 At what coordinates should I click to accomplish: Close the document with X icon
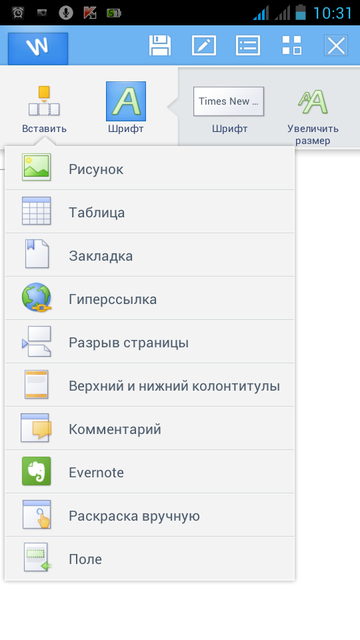pos(336,45)
